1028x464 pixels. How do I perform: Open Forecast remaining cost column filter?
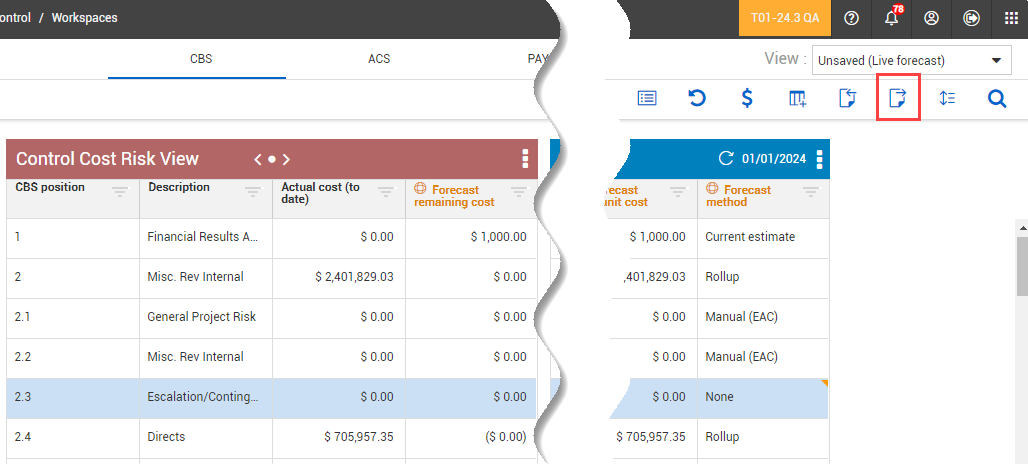coord(519,191)
